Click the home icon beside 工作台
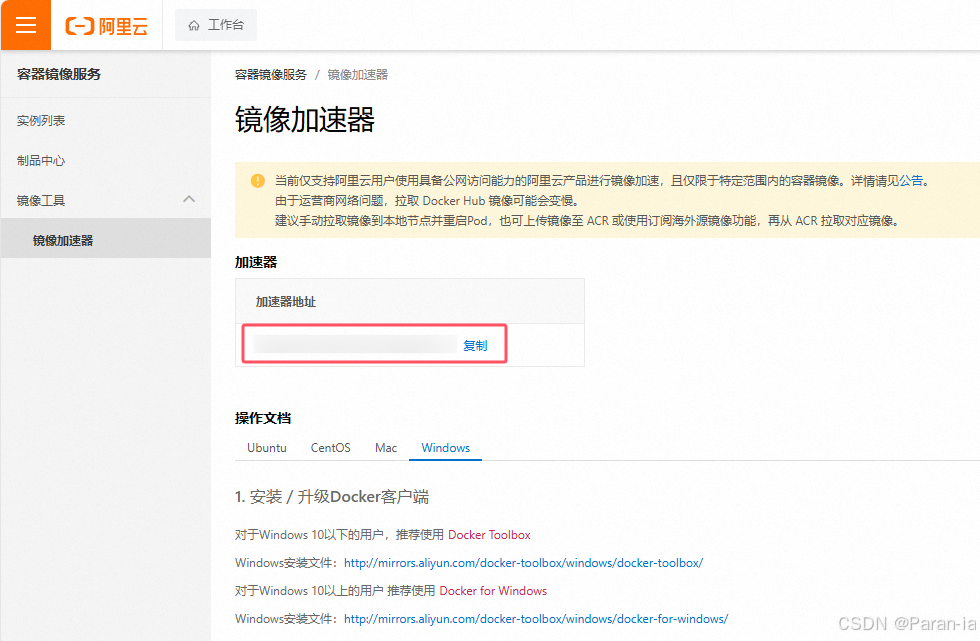The image size is (980, 641). [194, 26]
